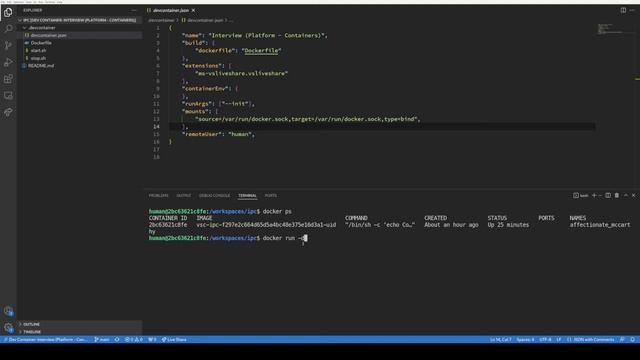Click the EXPLORER panel title
640x360 pixels.
(x=33, y=10)
